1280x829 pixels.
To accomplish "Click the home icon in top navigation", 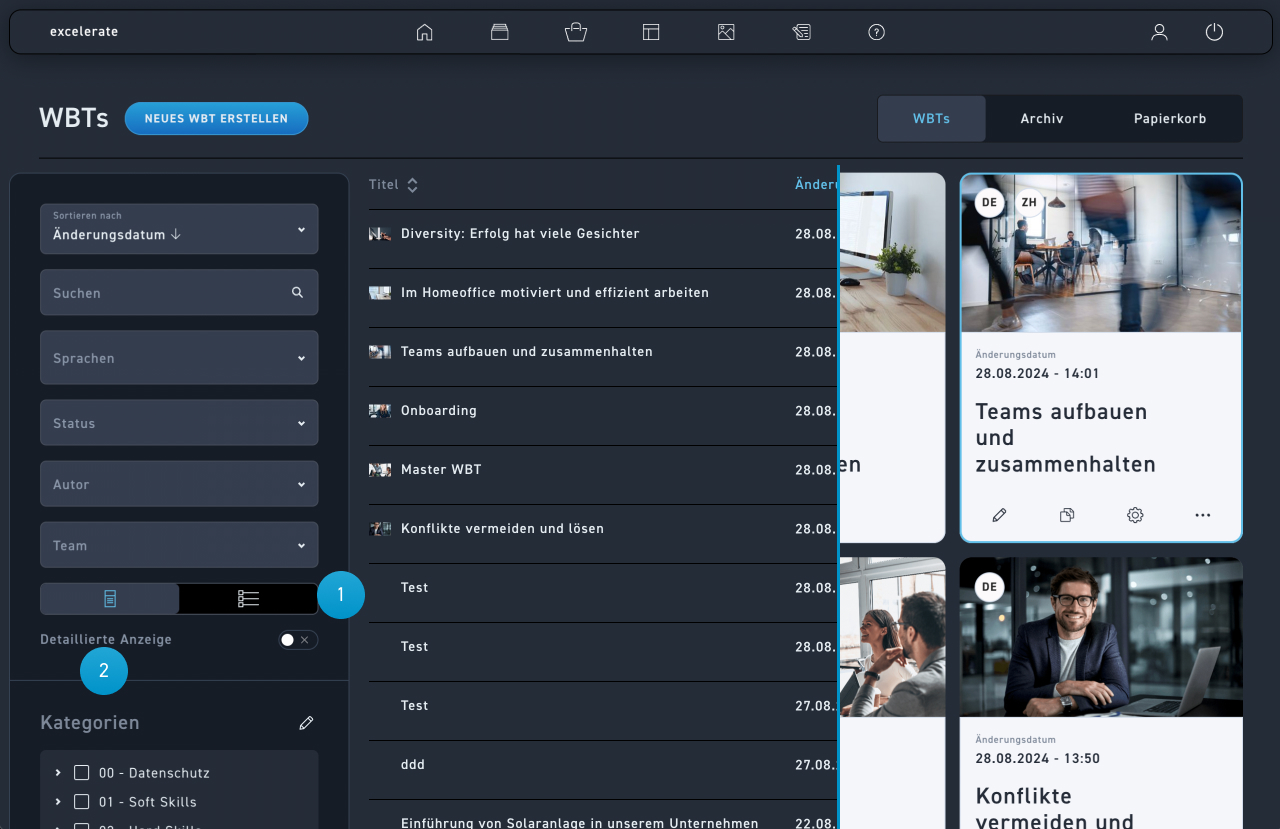I will click(424, 32).
